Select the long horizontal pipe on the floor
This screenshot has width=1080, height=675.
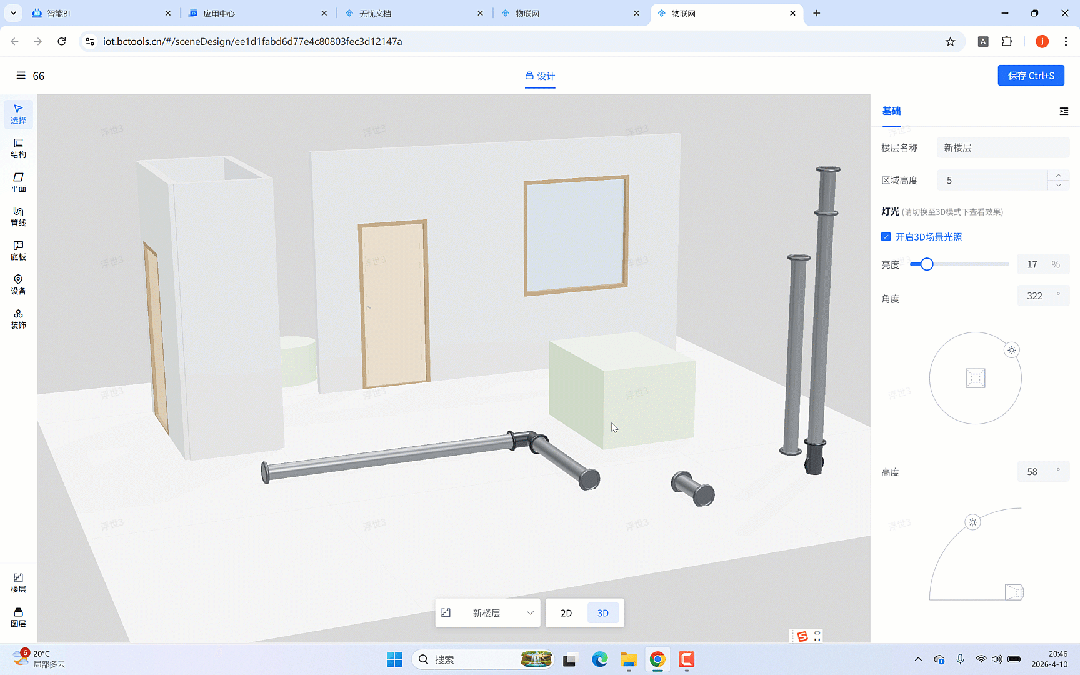coord(389,458)
